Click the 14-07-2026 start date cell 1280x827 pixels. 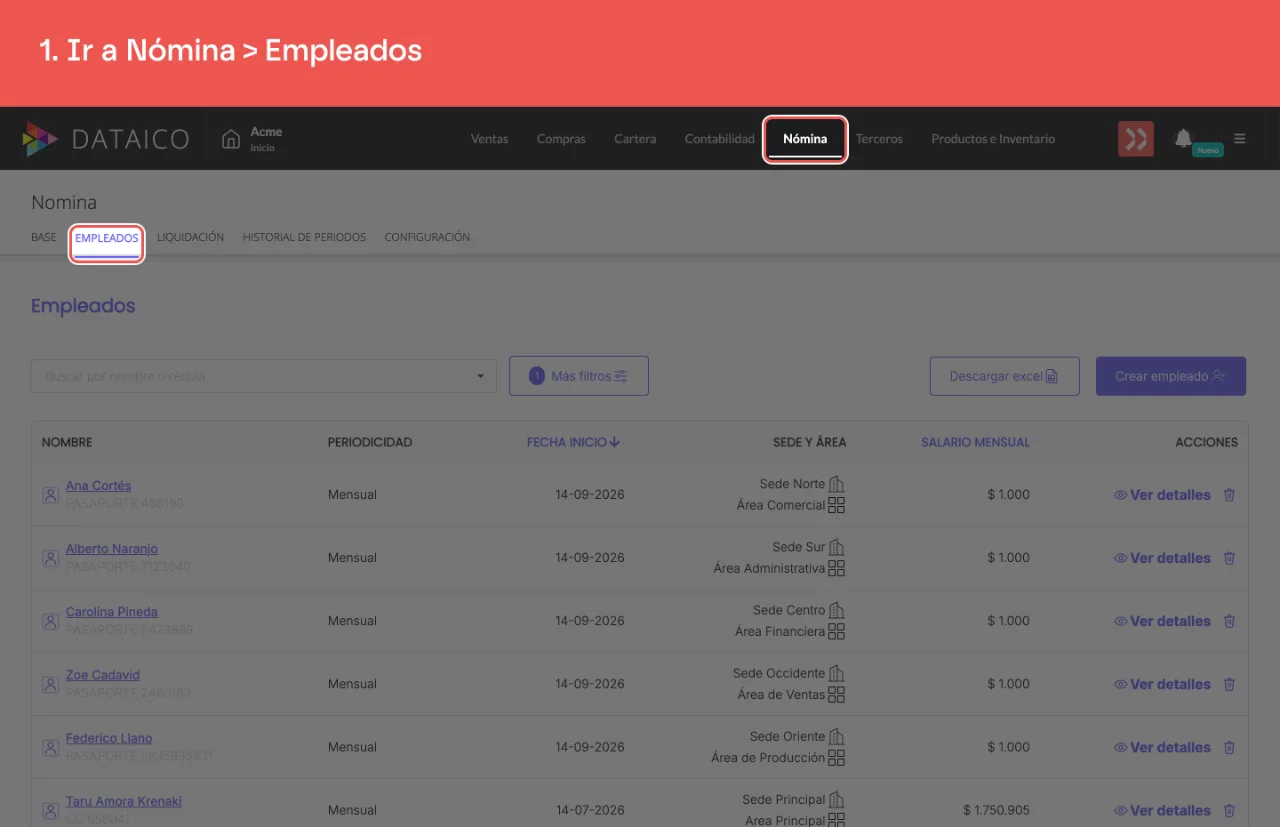point(590,810)
